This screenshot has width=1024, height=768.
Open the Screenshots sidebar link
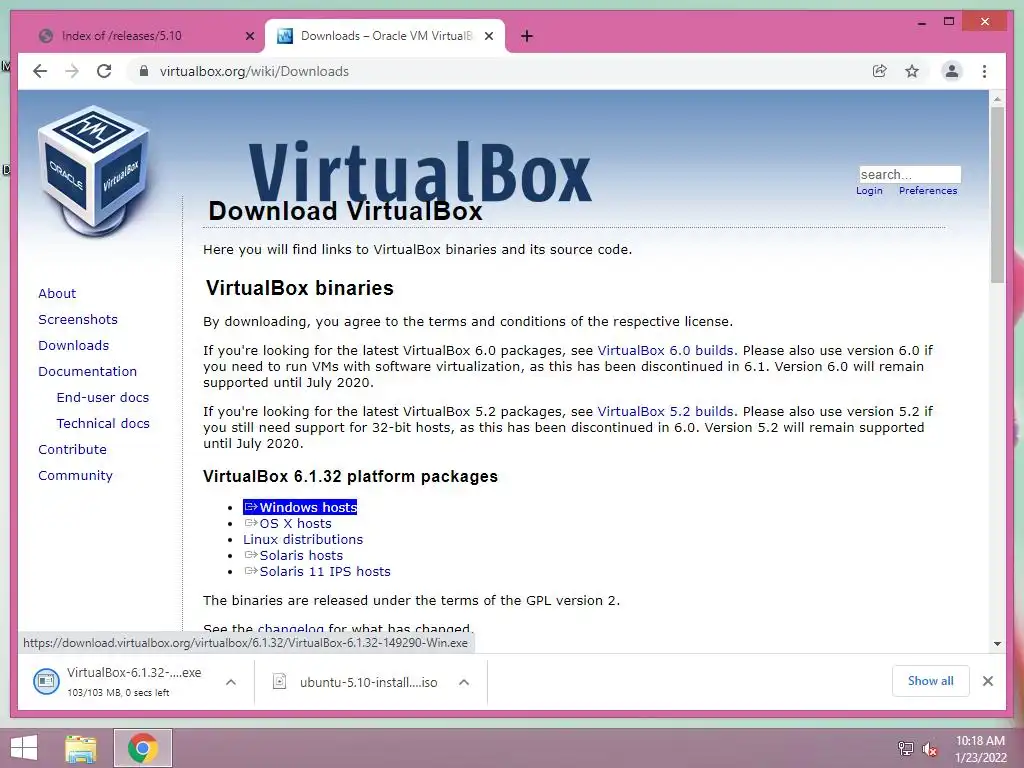[x=78, y=319]
